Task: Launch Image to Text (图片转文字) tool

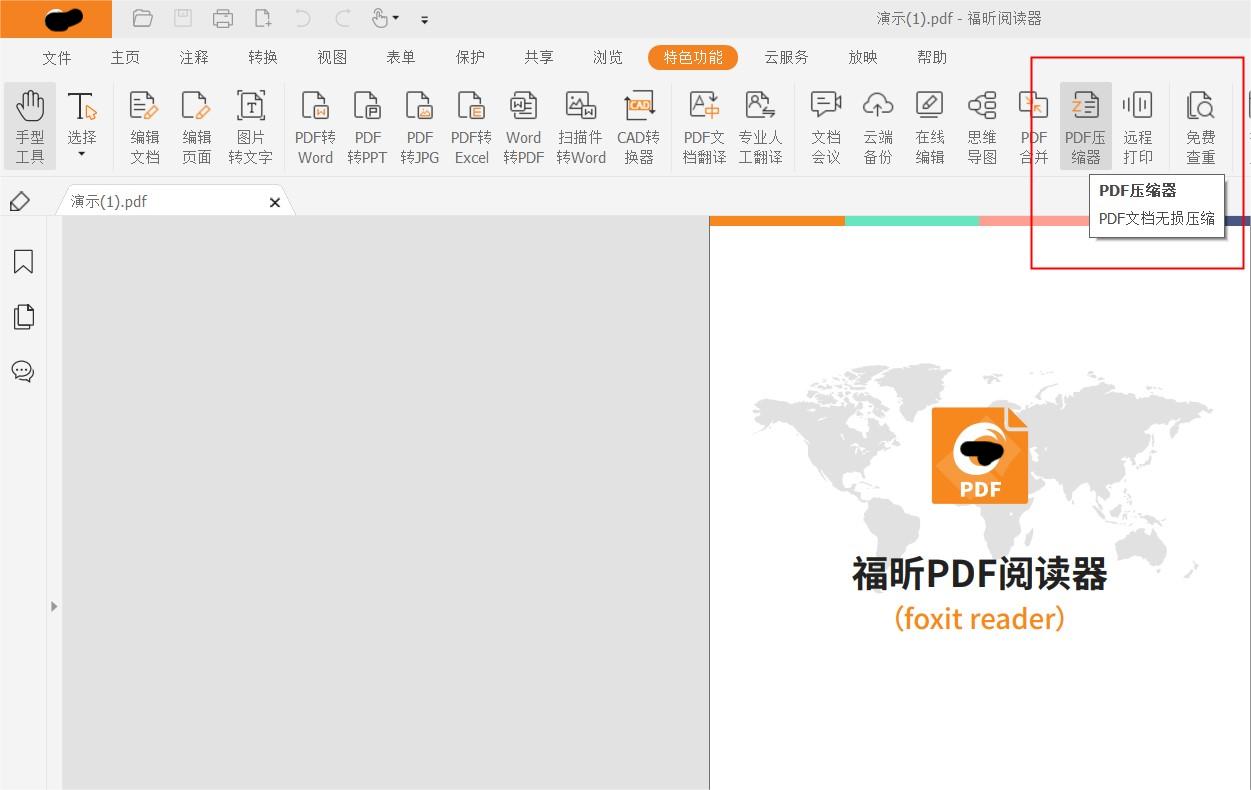Action: point(250,126)
